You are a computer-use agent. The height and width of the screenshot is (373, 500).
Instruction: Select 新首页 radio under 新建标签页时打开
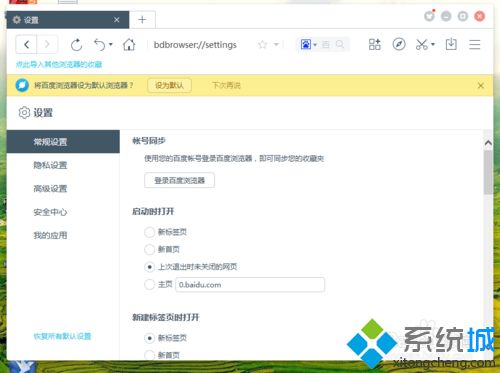pos(149,355)
